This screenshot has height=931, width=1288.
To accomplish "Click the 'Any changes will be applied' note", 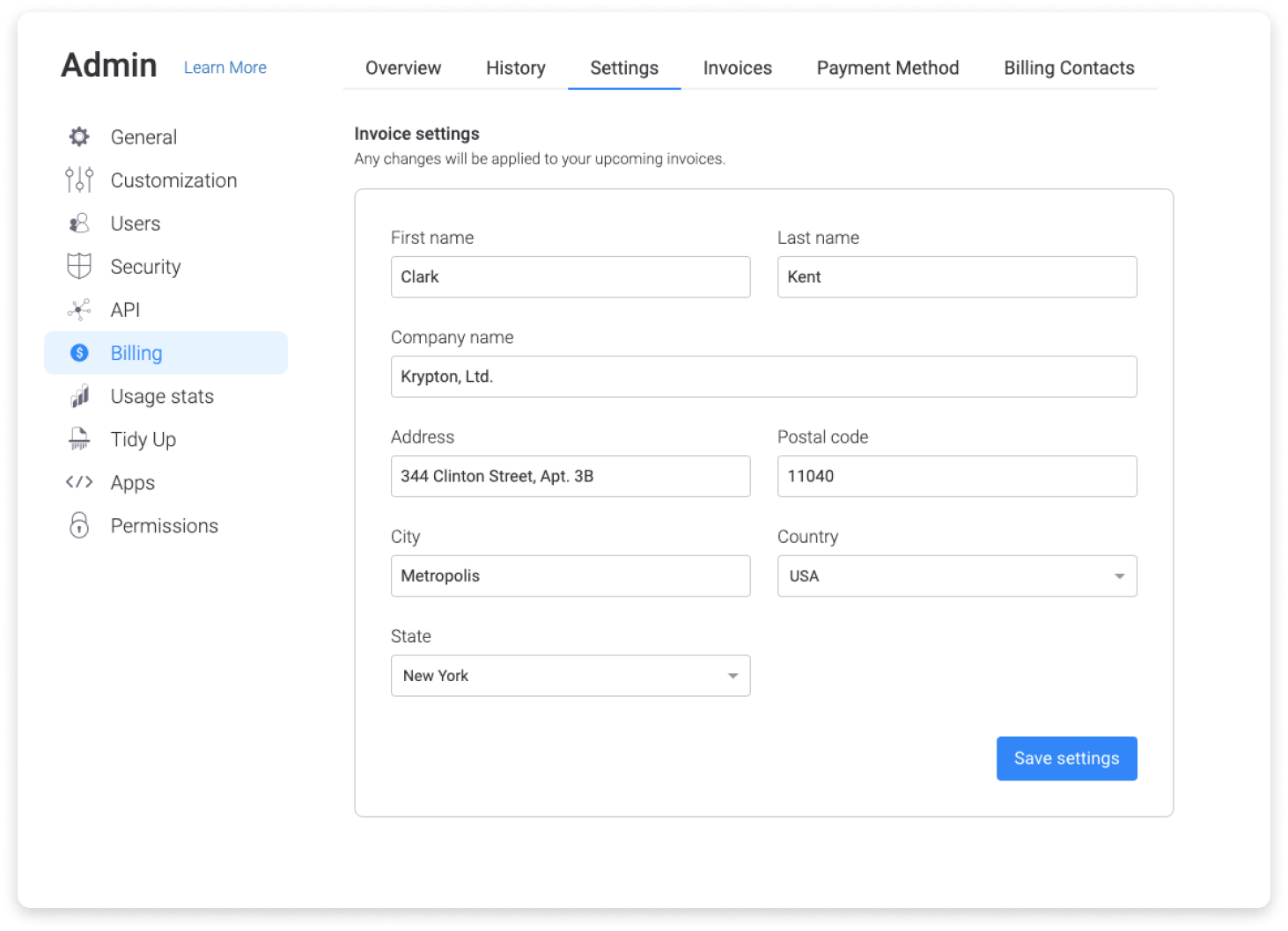I will [x=540, y=159].
